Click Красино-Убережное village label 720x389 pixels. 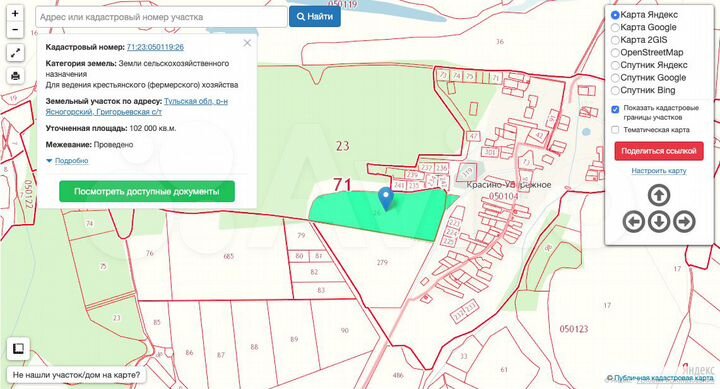pos(508,185)
